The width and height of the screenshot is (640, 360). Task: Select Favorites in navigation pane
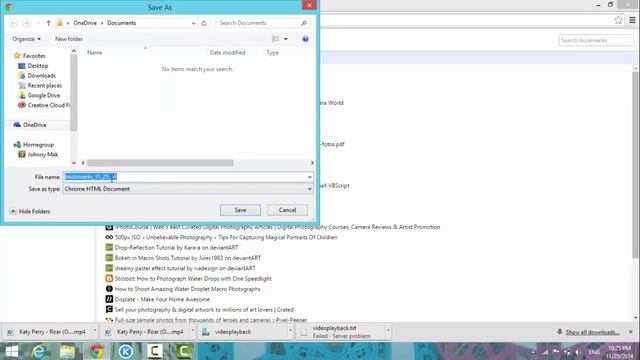34,56
